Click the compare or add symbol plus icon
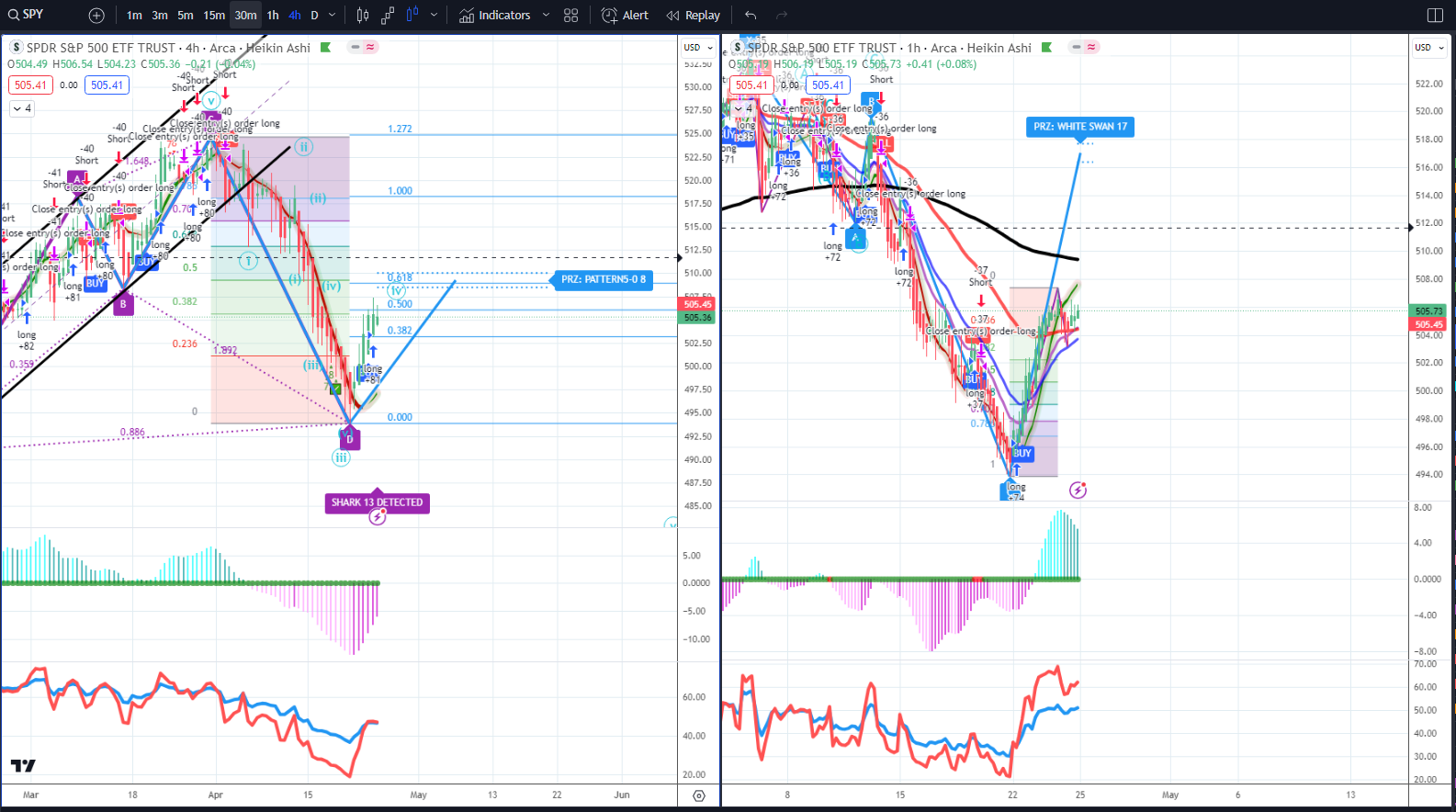 96,15
